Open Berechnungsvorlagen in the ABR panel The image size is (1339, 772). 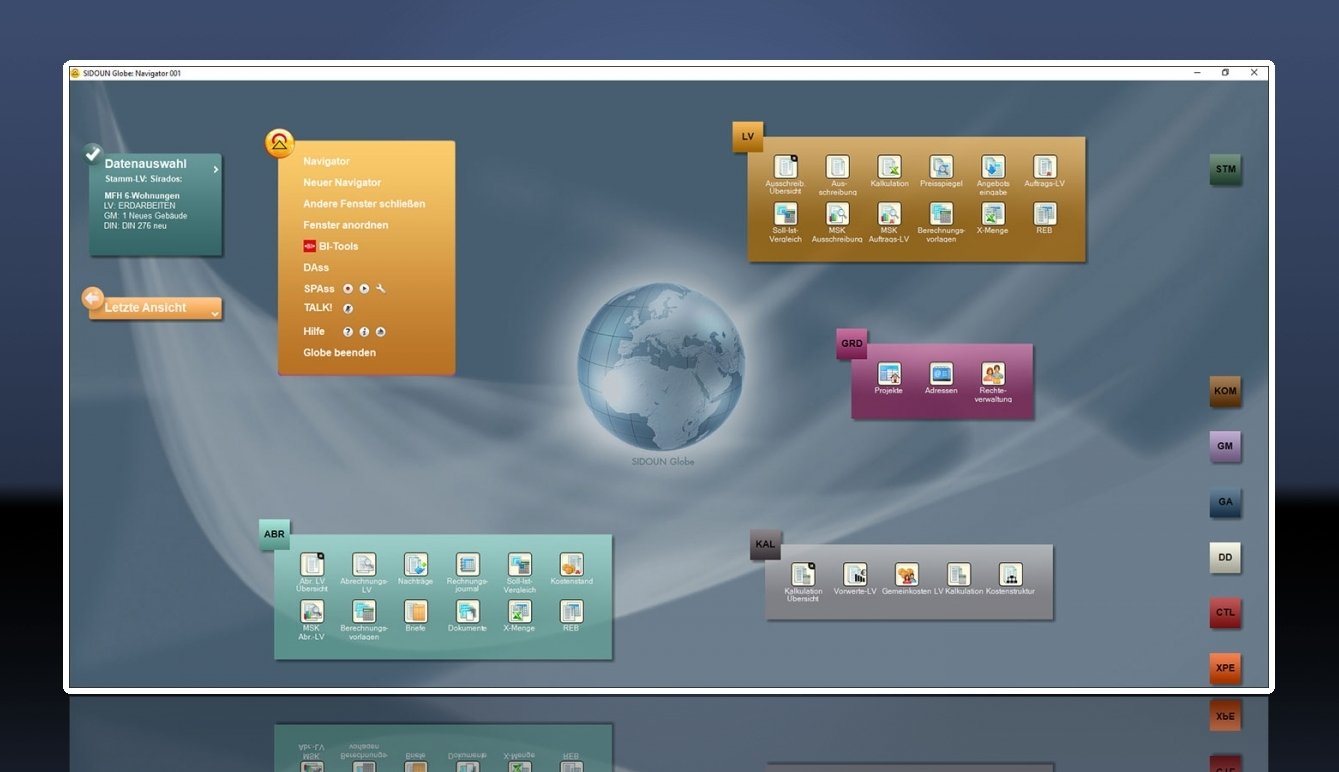click(x=364, y=612)
